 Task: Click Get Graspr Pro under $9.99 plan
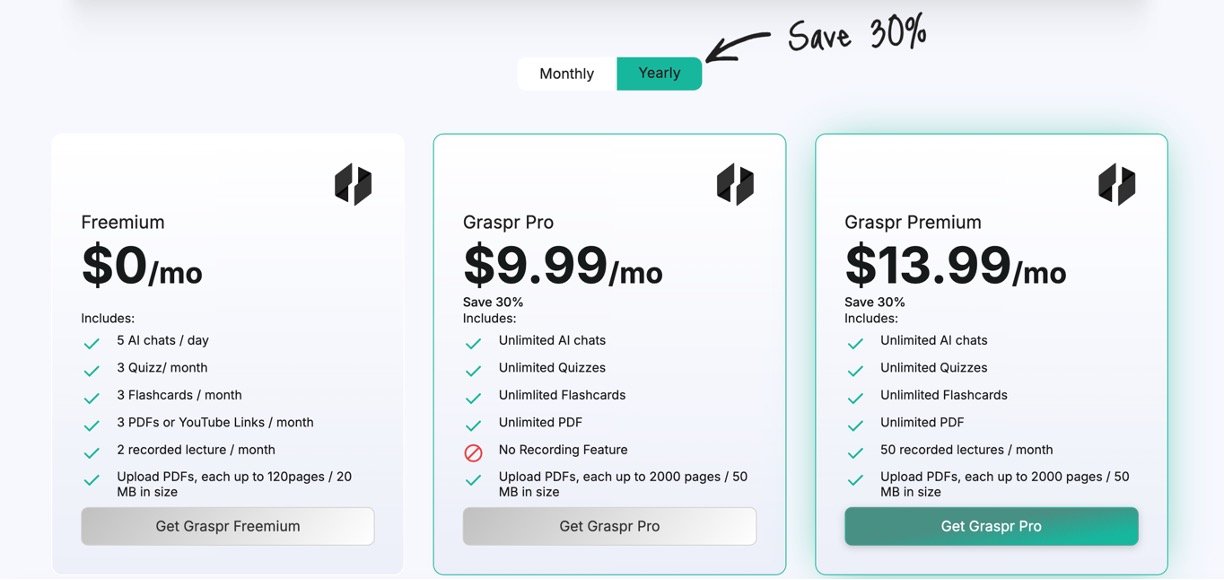pyautogui.click(x=610, y=526)
